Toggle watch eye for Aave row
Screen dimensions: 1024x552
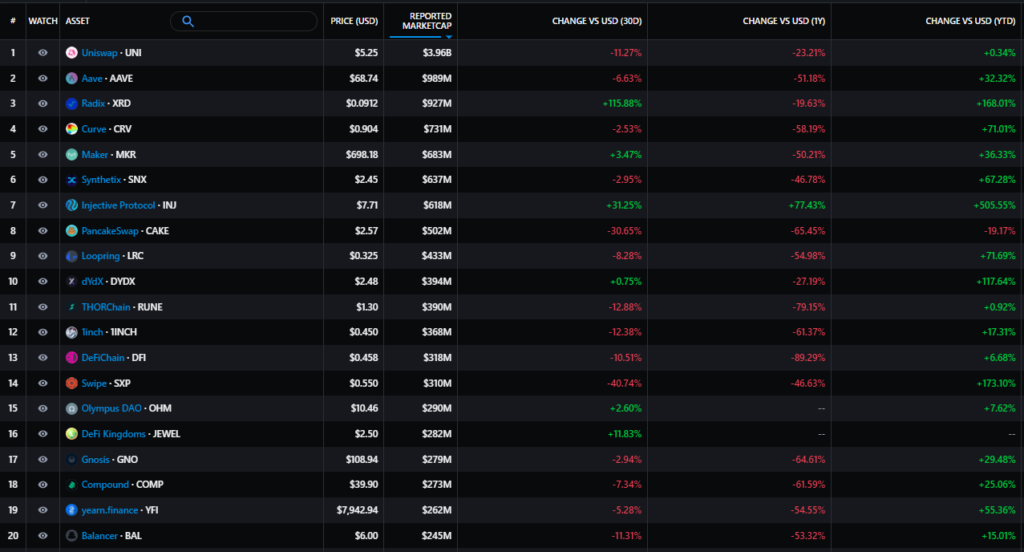click(42, 78)
